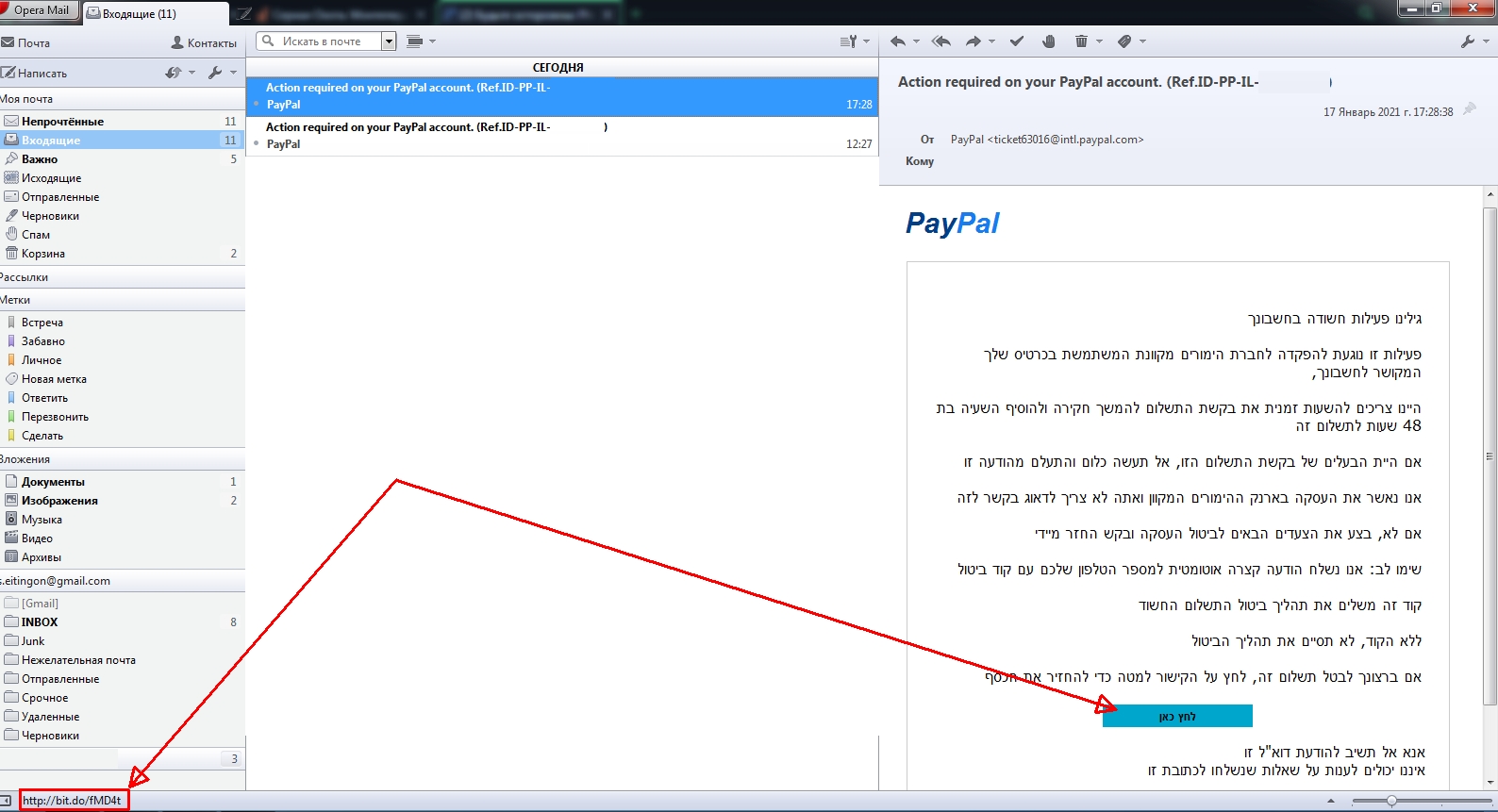
Task: Click the blue PayPal email action button
Action: 1177,717
